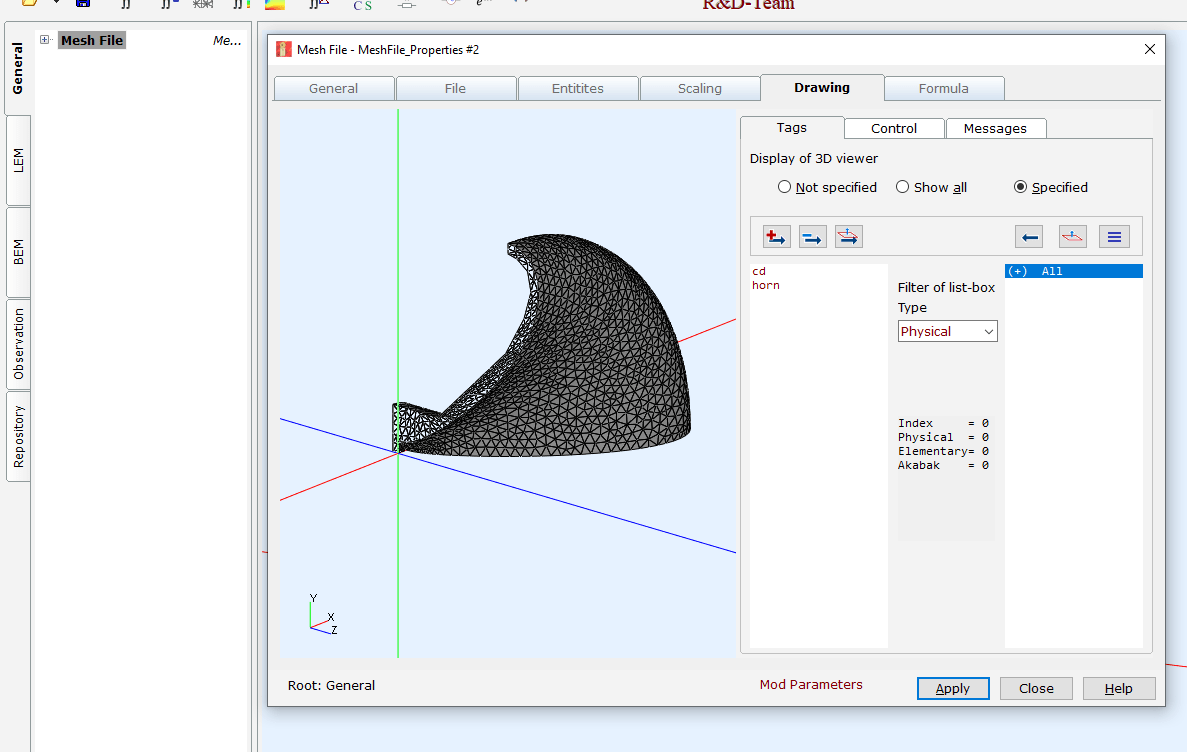Switch to the General dialog tab
Image resolution: width=1187 pixels, height=752 pixels.
[333, 89]
